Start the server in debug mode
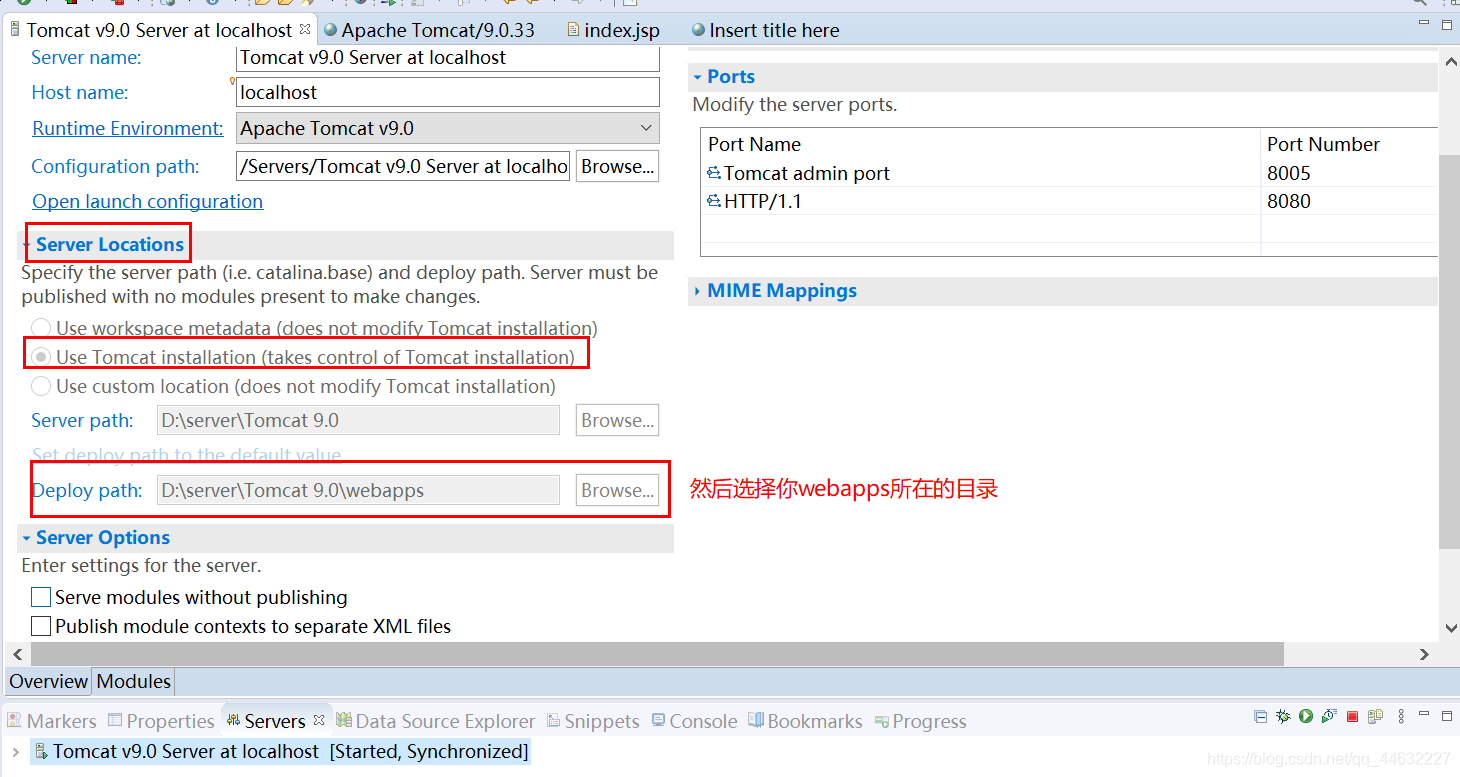 [x=1283, y=716]
